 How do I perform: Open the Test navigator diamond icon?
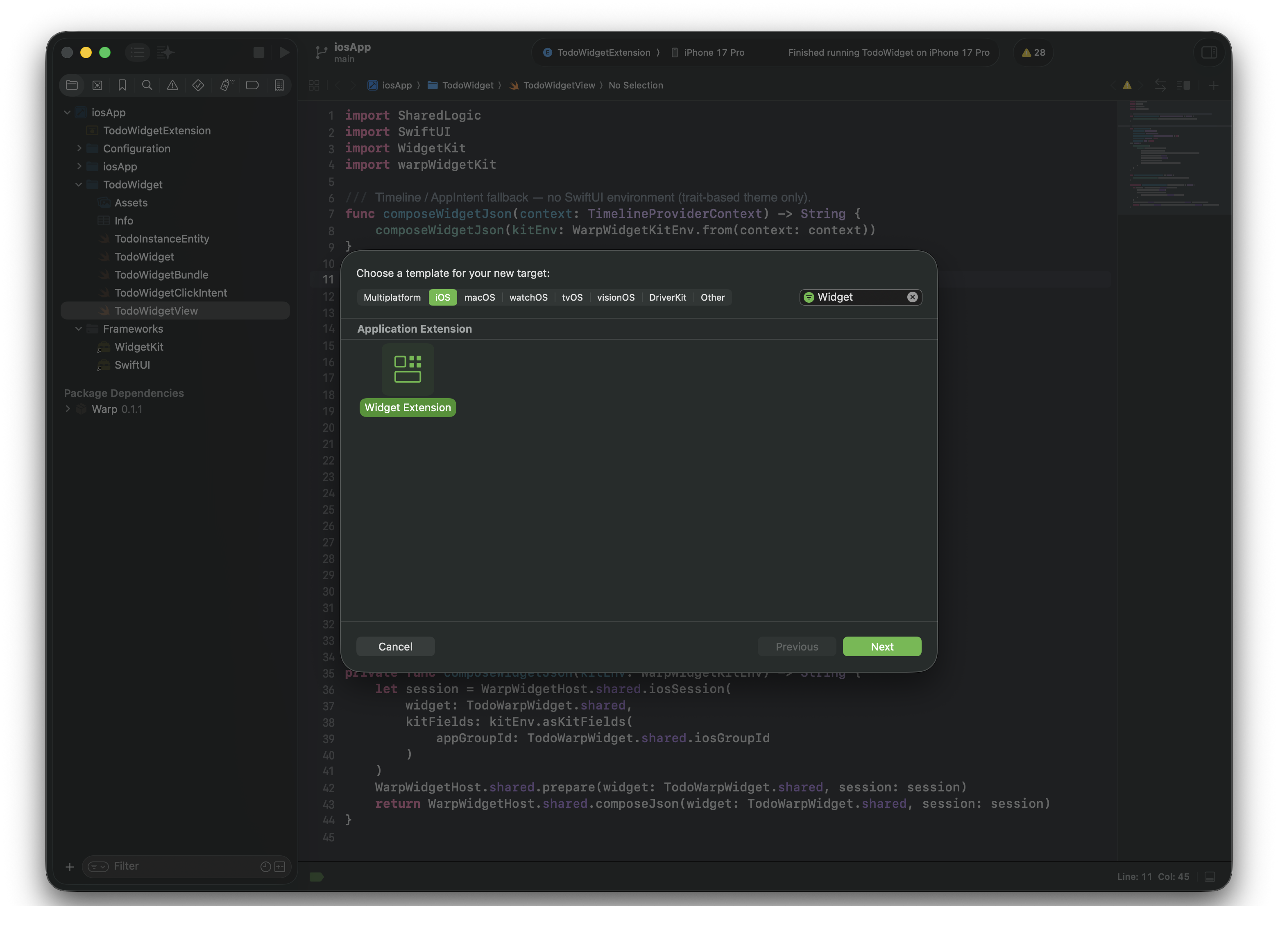point(198,85)
